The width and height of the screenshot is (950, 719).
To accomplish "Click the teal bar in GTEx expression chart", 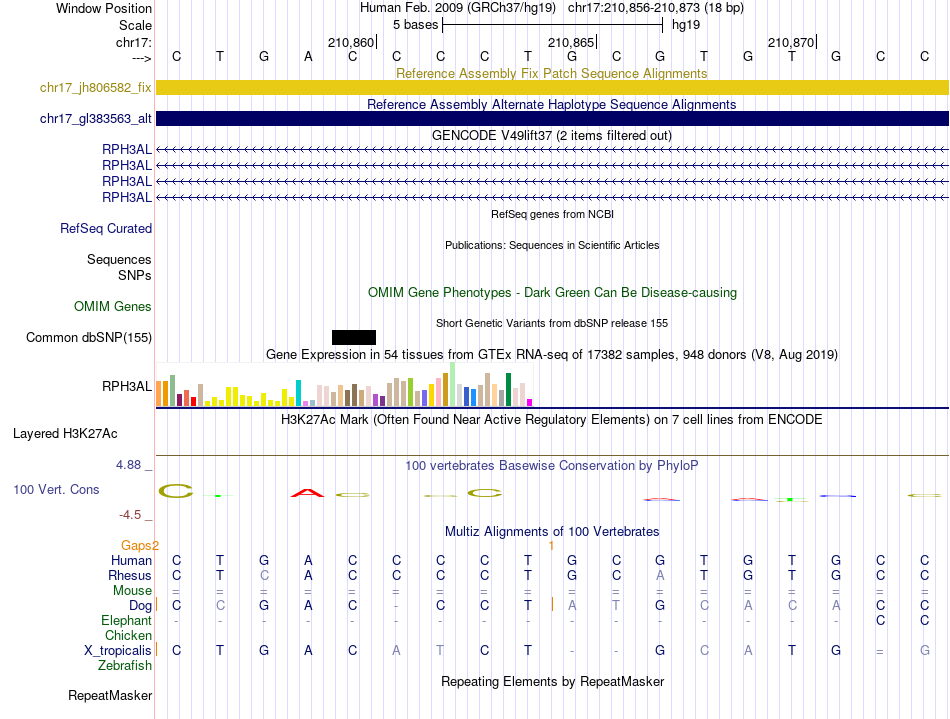I will pyautogui.click(x=298, y=393).
